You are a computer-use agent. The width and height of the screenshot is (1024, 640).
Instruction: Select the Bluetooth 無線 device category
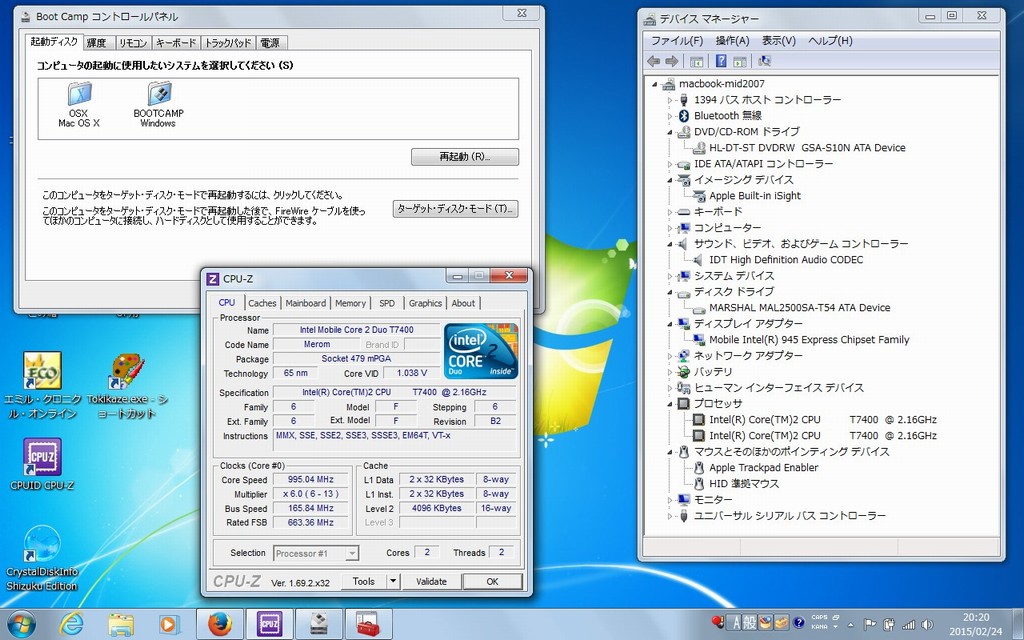[x=728, y=116]
